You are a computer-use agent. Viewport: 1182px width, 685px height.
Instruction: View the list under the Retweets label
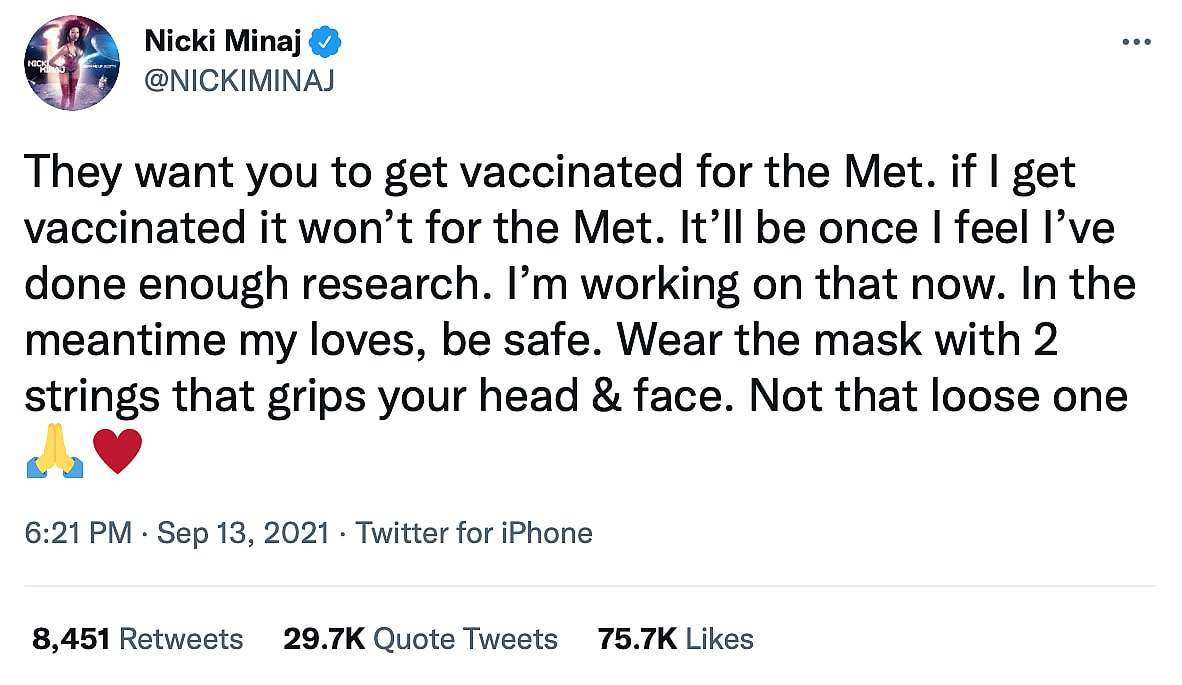tap(181, 639)
